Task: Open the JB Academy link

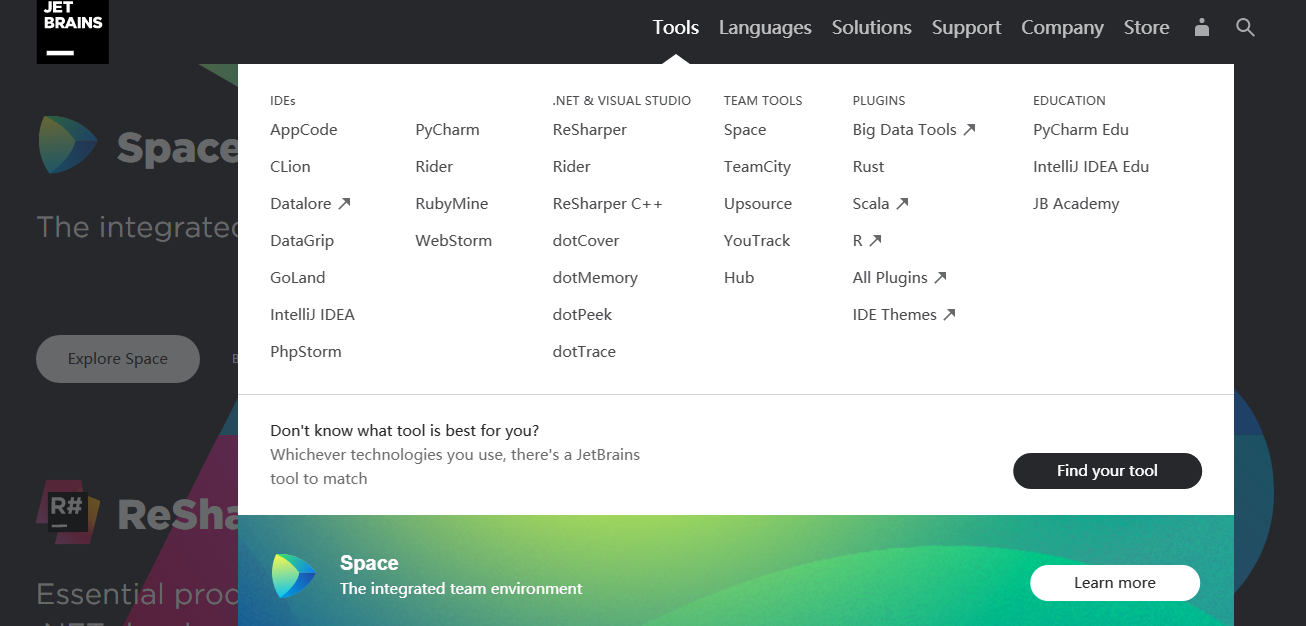Action: tap(1076, 203)
